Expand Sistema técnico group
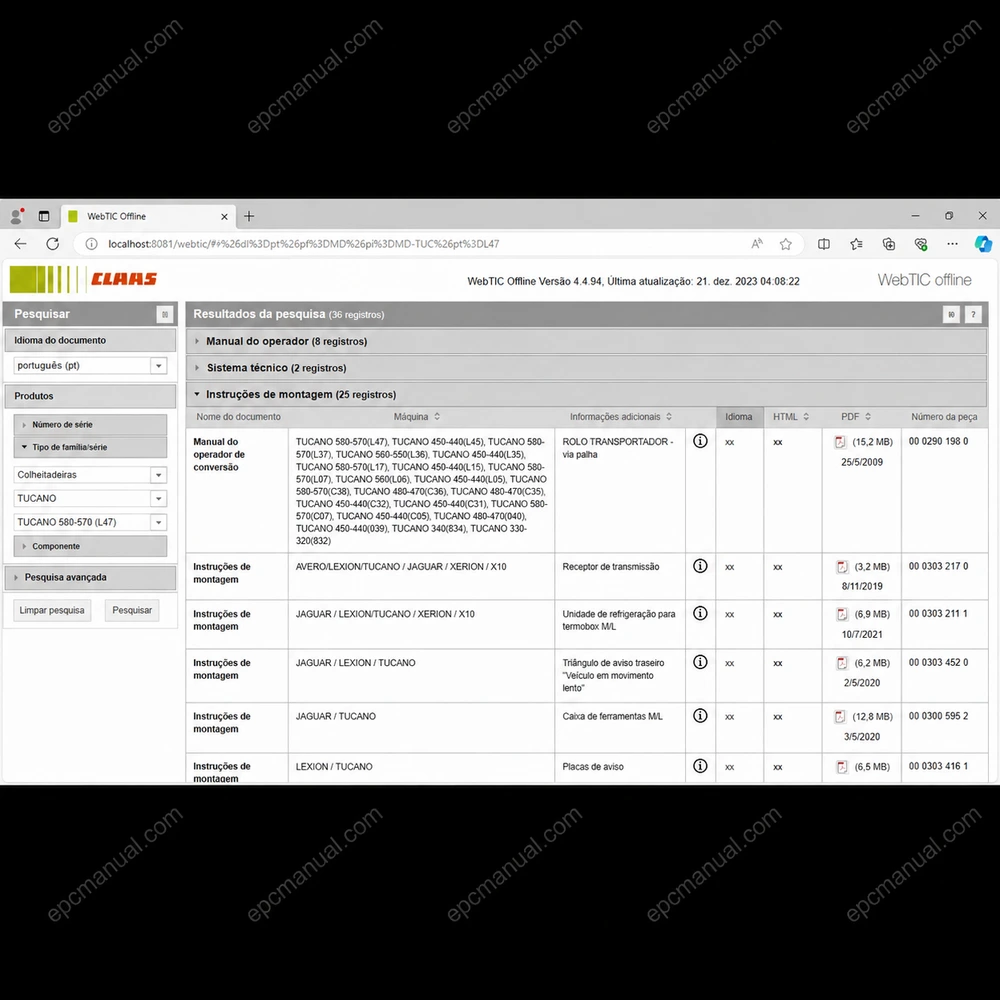1000x1000 pixels. [x=586, y=368]
